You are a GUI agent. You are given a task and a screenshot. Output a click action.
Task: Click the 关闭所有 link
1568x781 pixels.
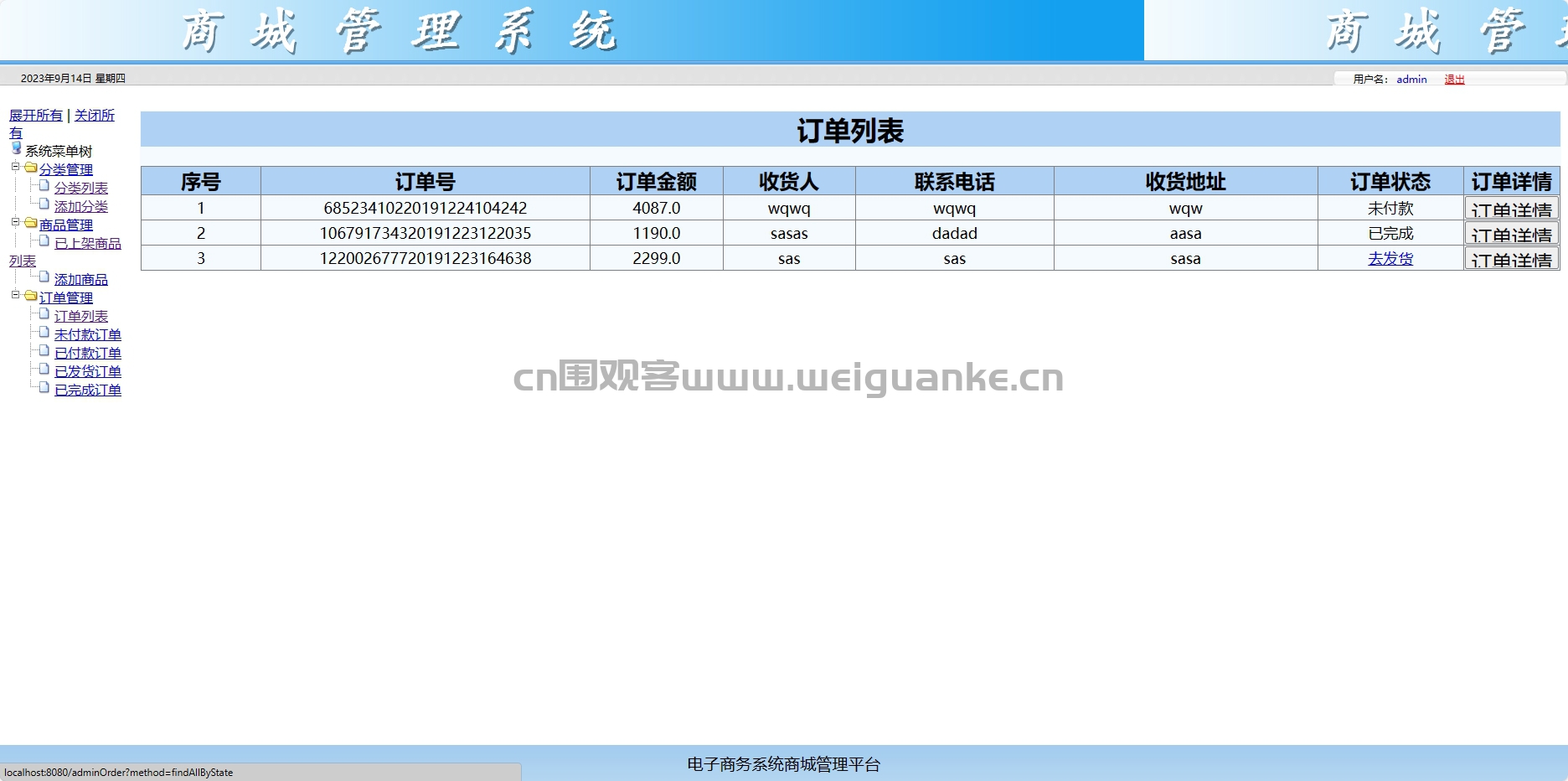pyautogui.click(x=94, y=115)
